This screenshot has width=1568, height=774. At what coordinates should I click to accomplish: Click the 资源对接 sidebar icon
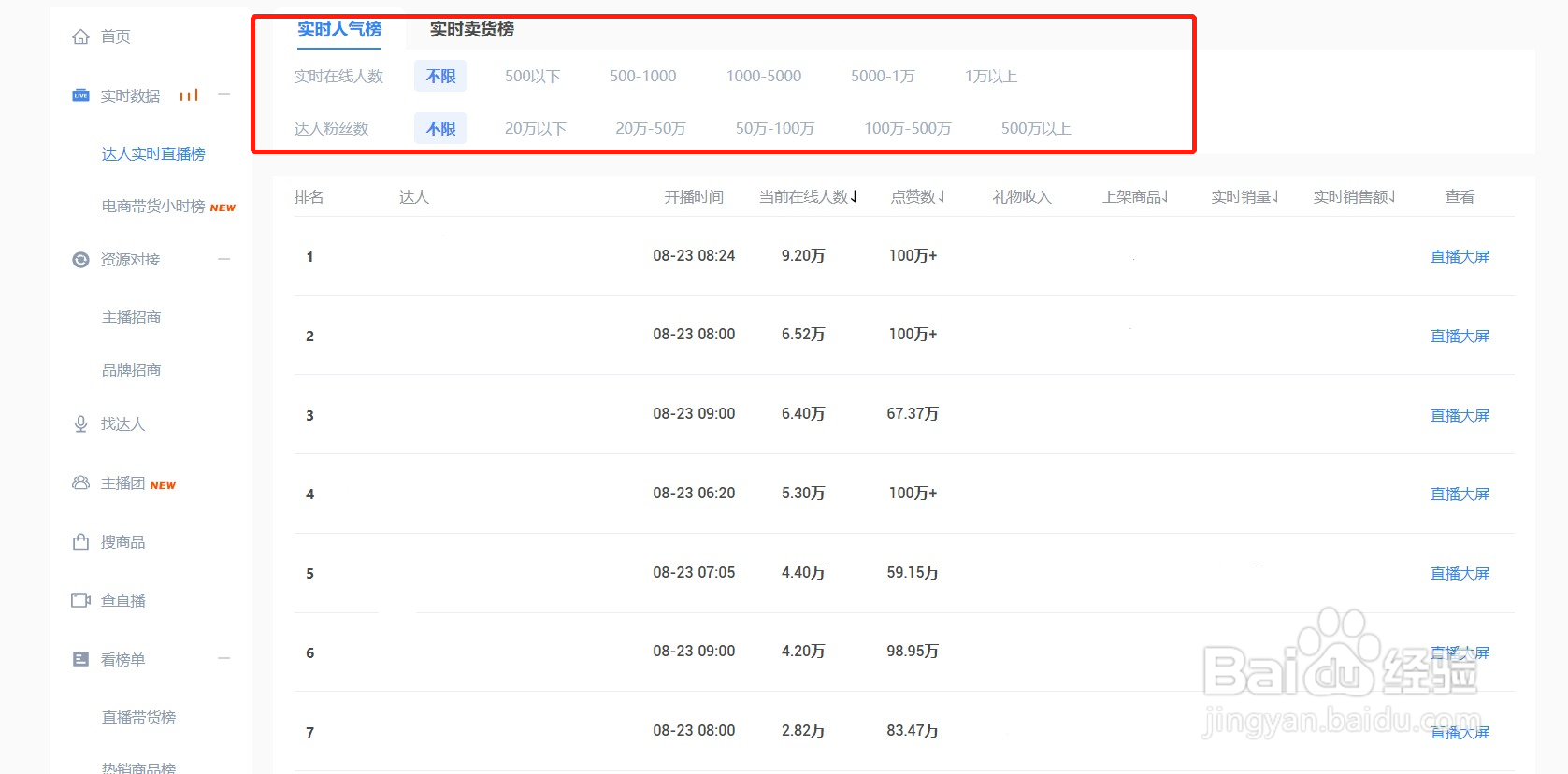pyautogui.click(x=81, y=260)
